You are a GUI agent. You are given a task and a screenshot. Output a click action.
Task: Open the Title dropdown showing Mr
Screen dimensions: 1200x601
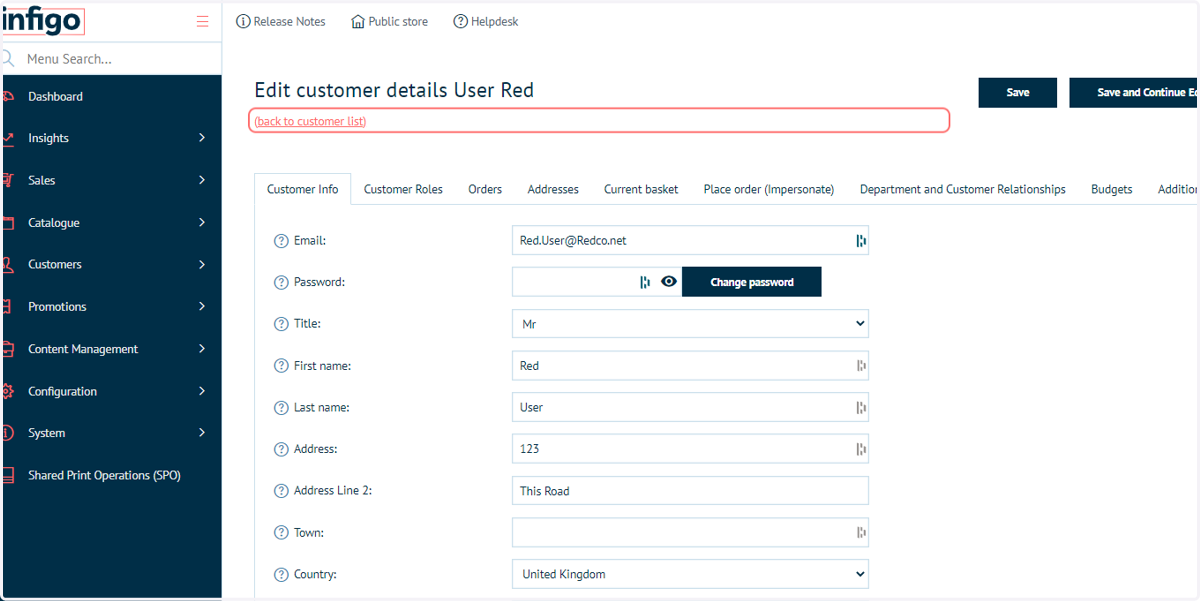690,324
